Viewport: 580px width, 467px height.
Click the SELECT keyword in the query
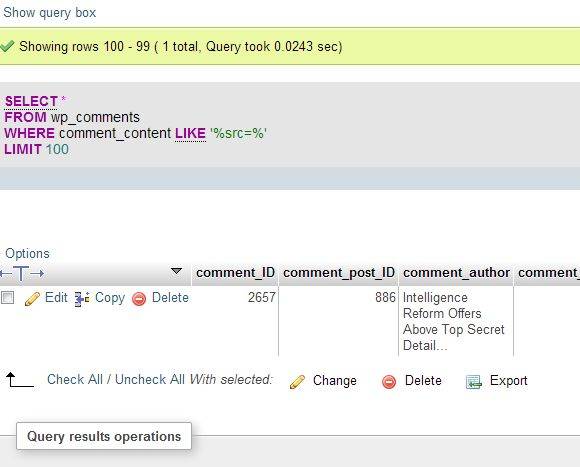point(31,101)
